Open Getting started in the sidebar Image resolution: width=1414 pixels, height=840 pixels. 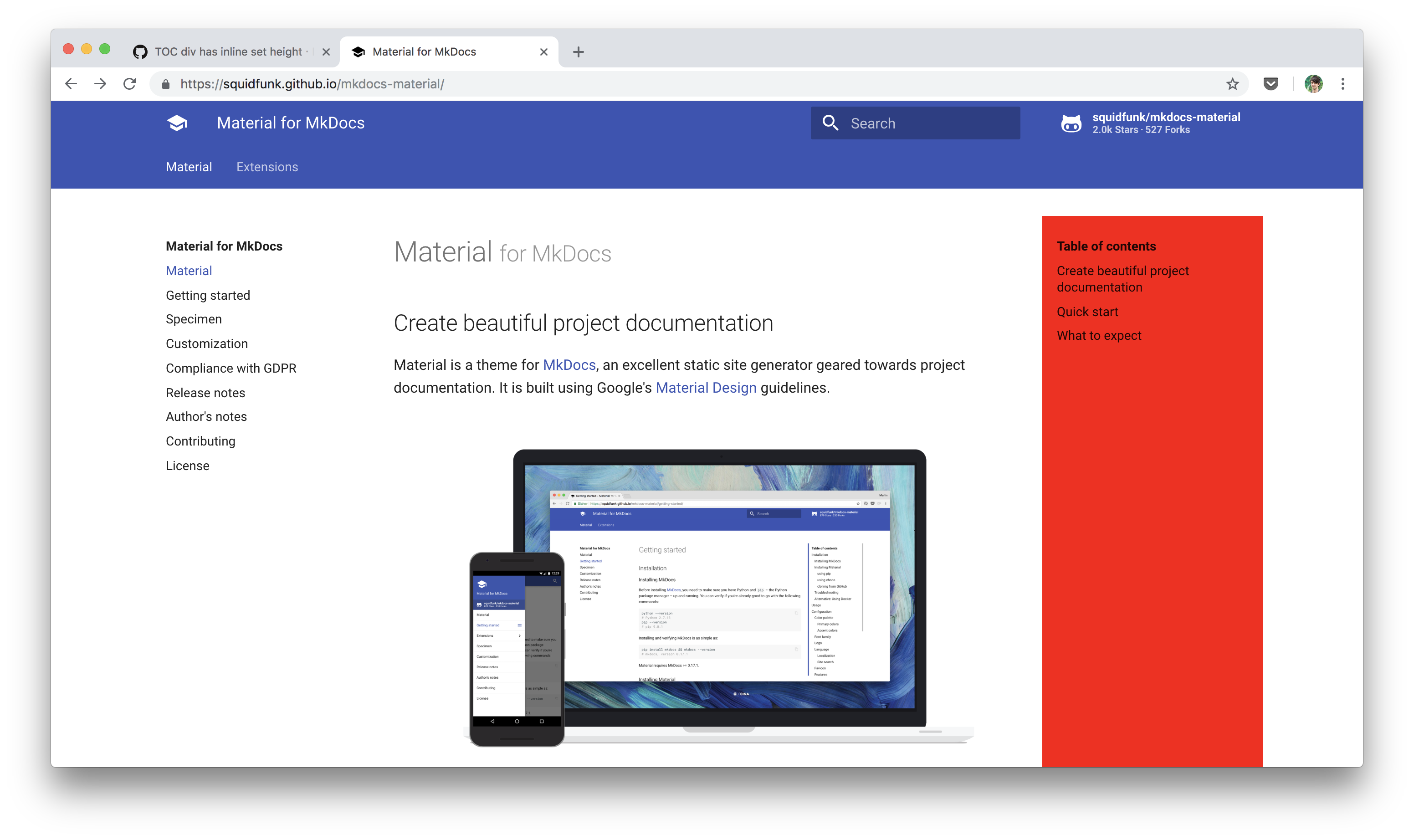(x=208, y=296)
